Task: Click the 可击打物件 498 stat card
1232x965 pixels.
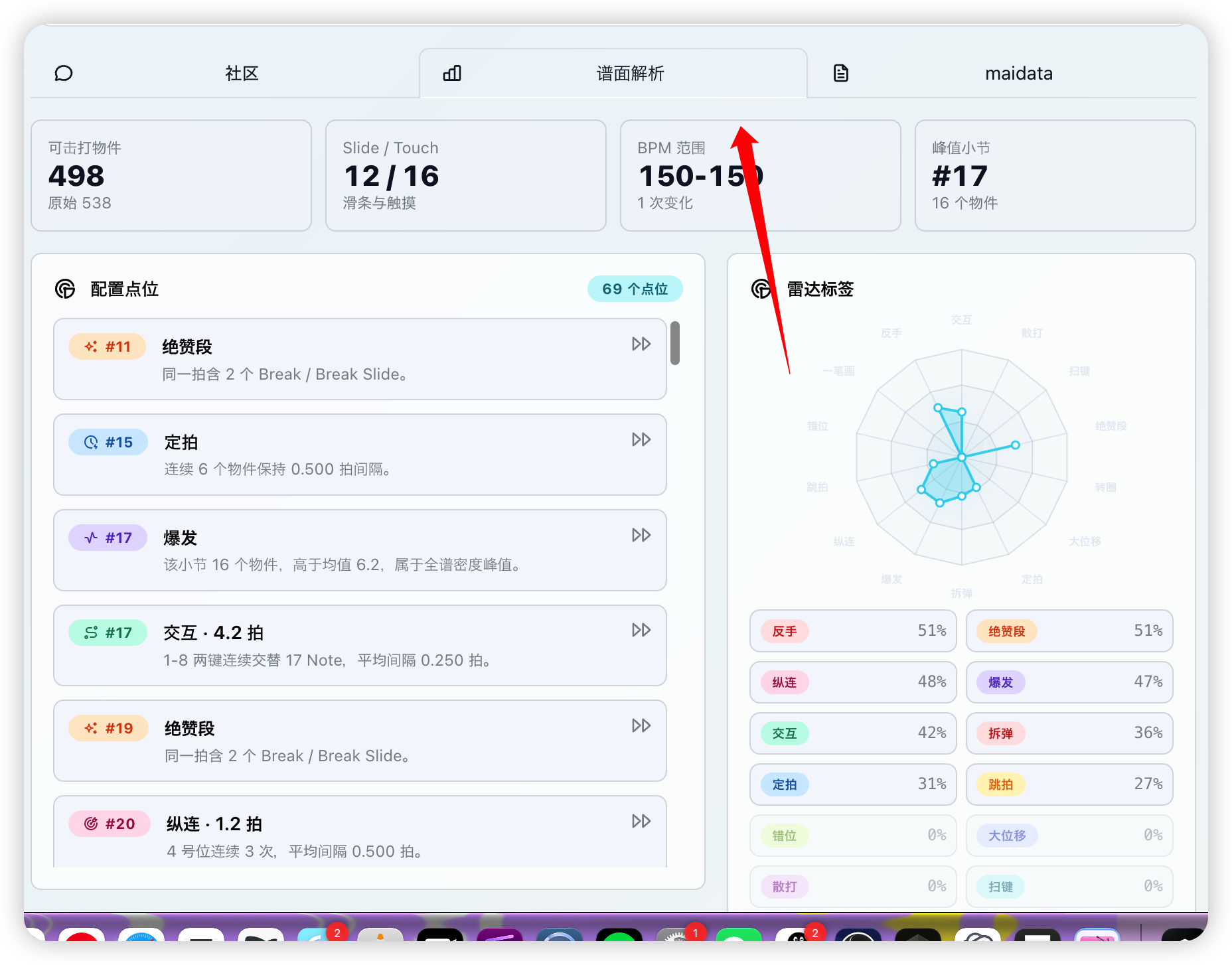Action: point(171,175)
